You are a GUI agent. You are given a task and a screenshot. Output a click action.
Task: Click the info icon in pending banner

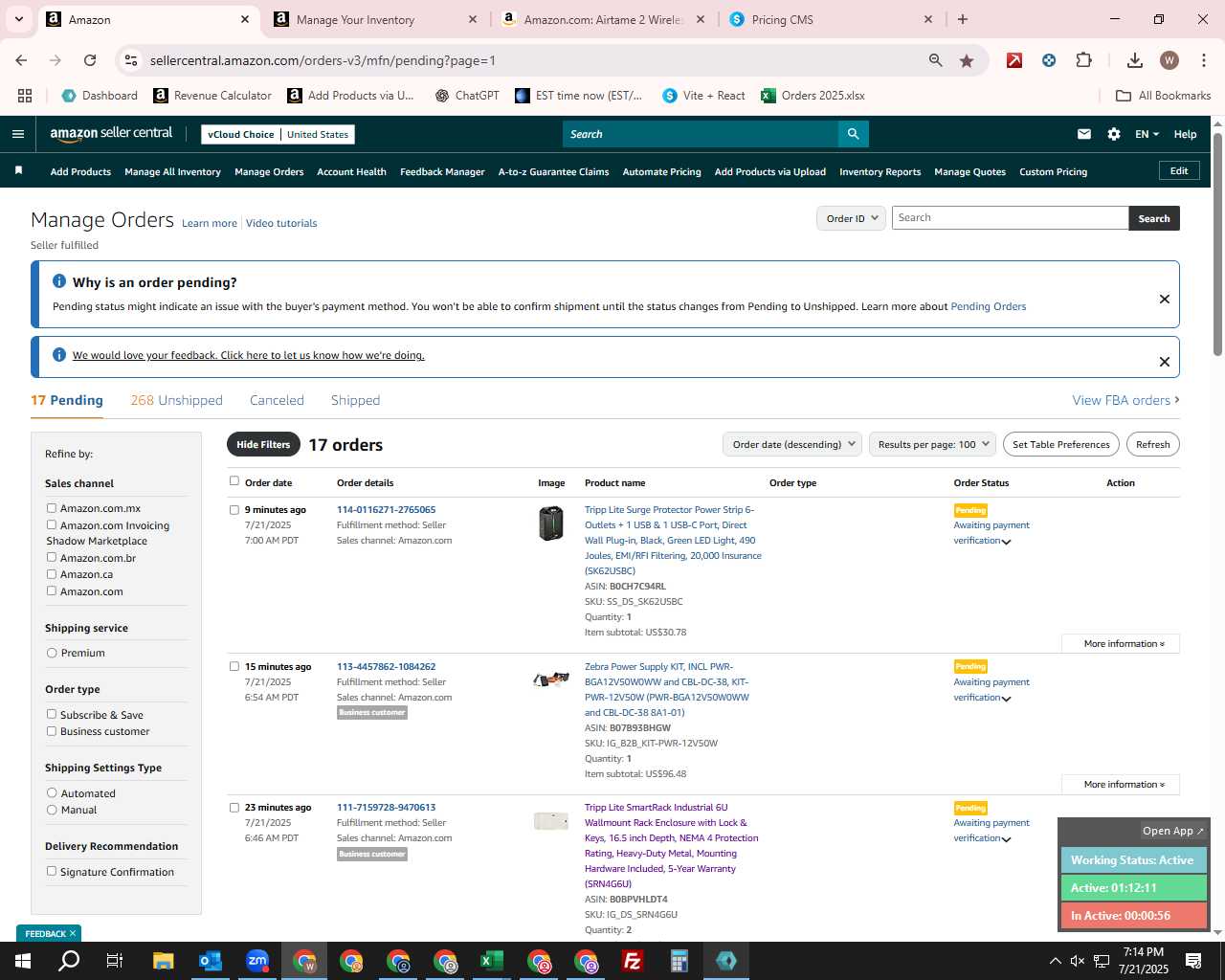(x=59, y=281)
